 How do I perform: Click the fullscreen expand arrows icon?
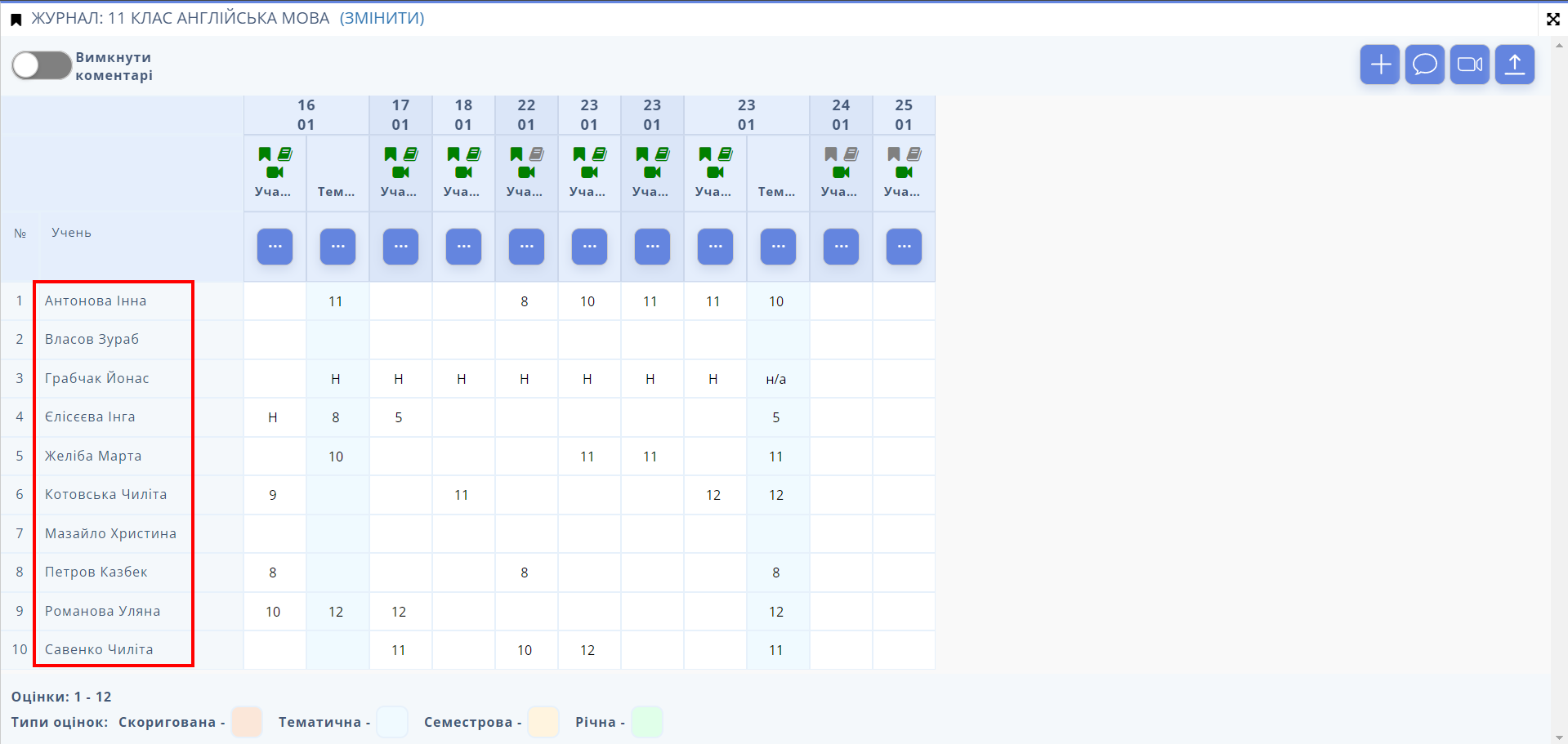click(x=1552, y=19)
